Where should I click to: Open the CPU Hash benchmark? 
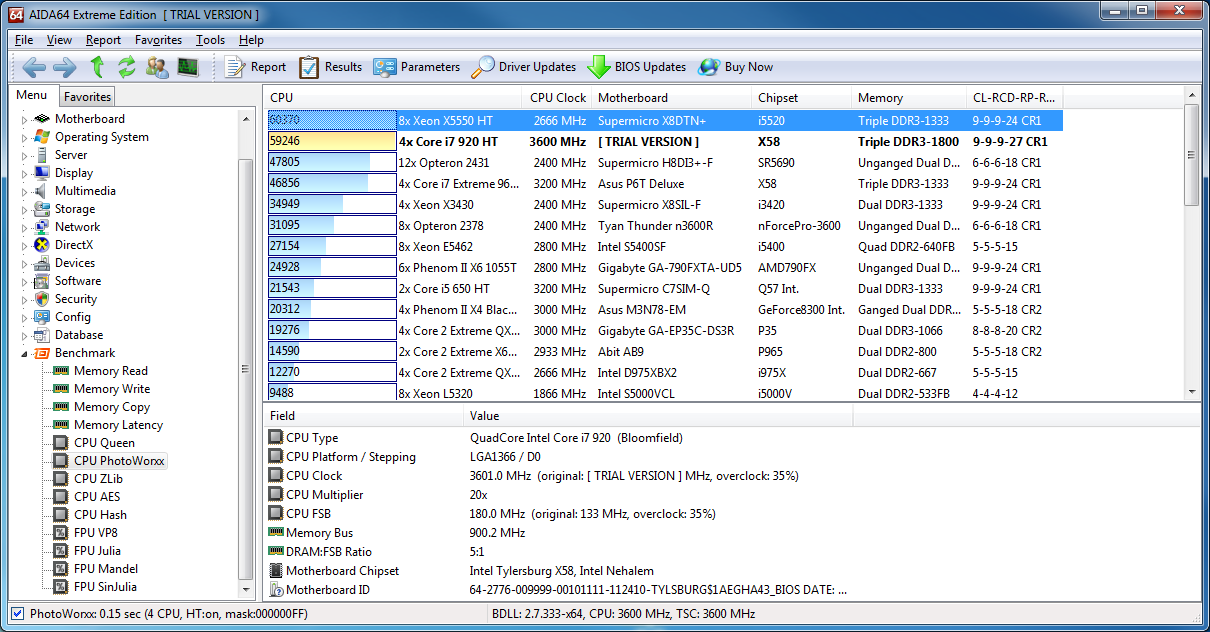(x=100, y=515)
